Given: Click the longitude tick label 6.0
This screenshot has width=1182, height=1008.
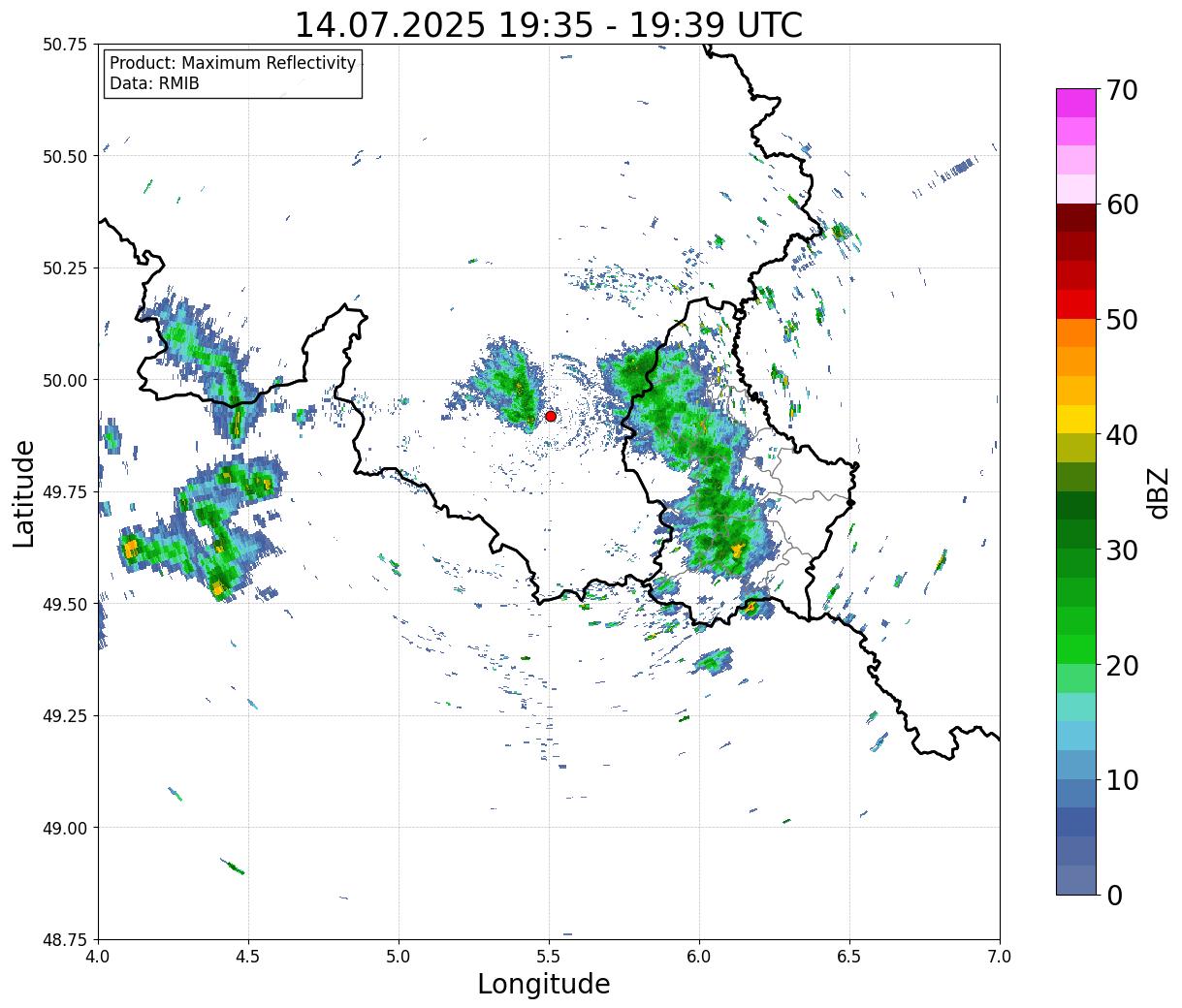Looking at the screenshot, I should (699, 957).
